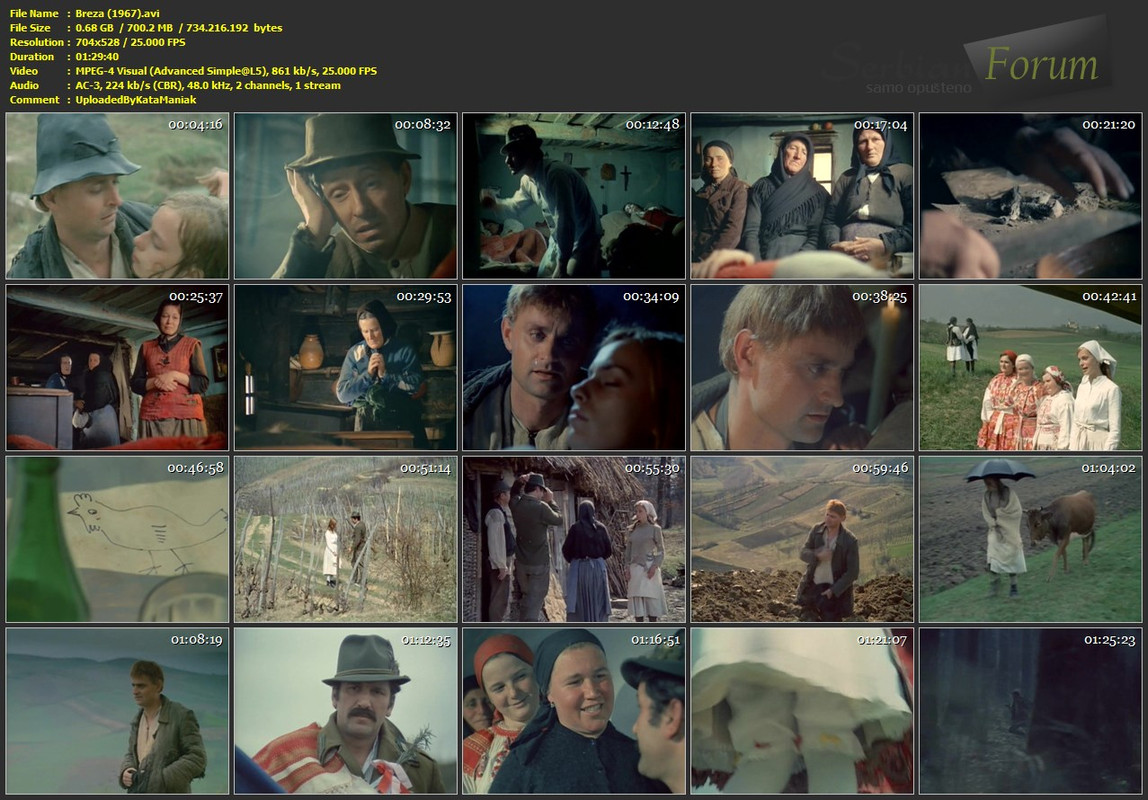The width and height of the screenshot is (1148, 800).
Task: Select the white cloth frame at 01:21:07
Action: 802,711
